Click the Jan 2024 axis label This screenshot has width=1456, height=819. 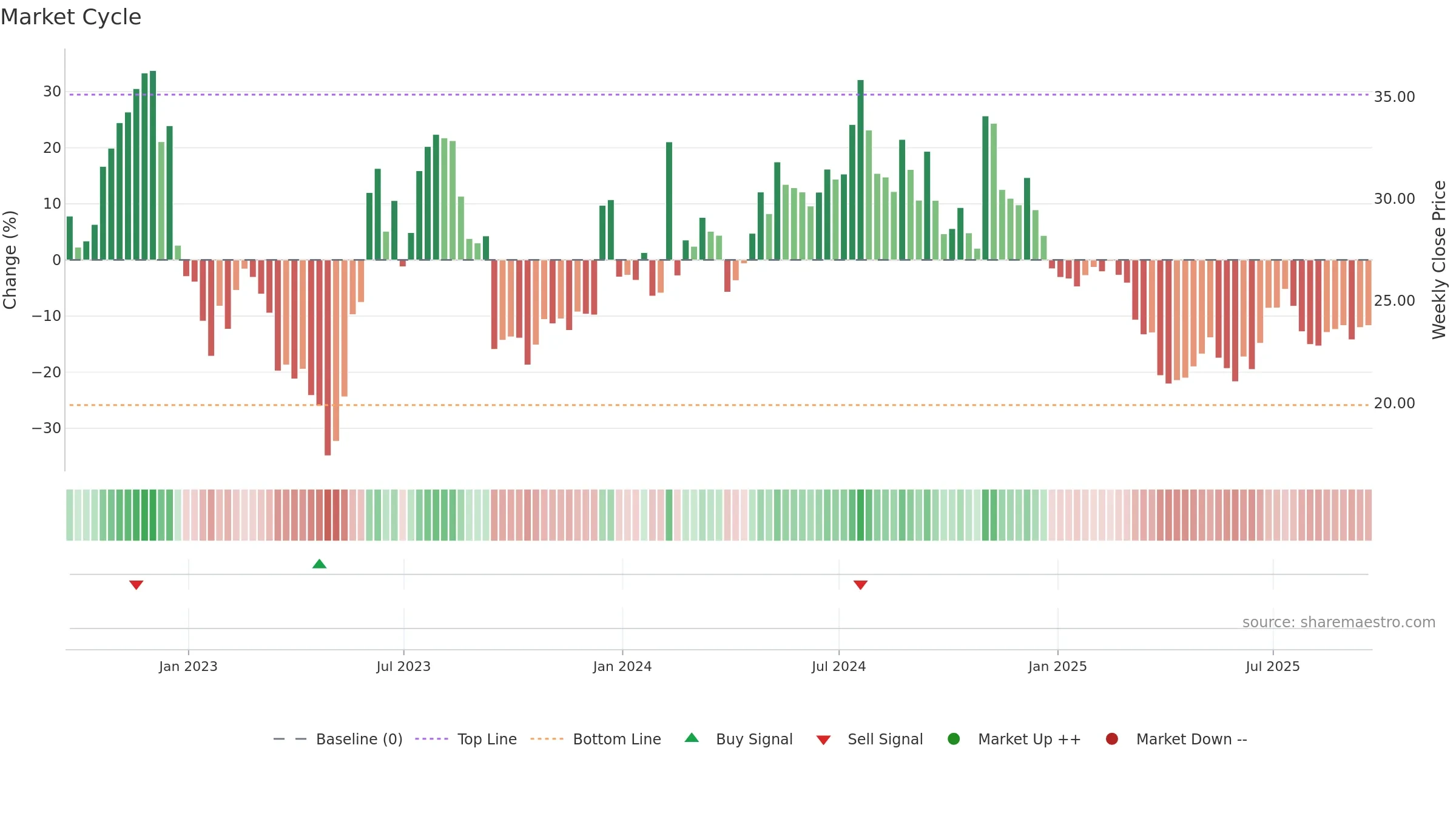(x=622, y=666)
